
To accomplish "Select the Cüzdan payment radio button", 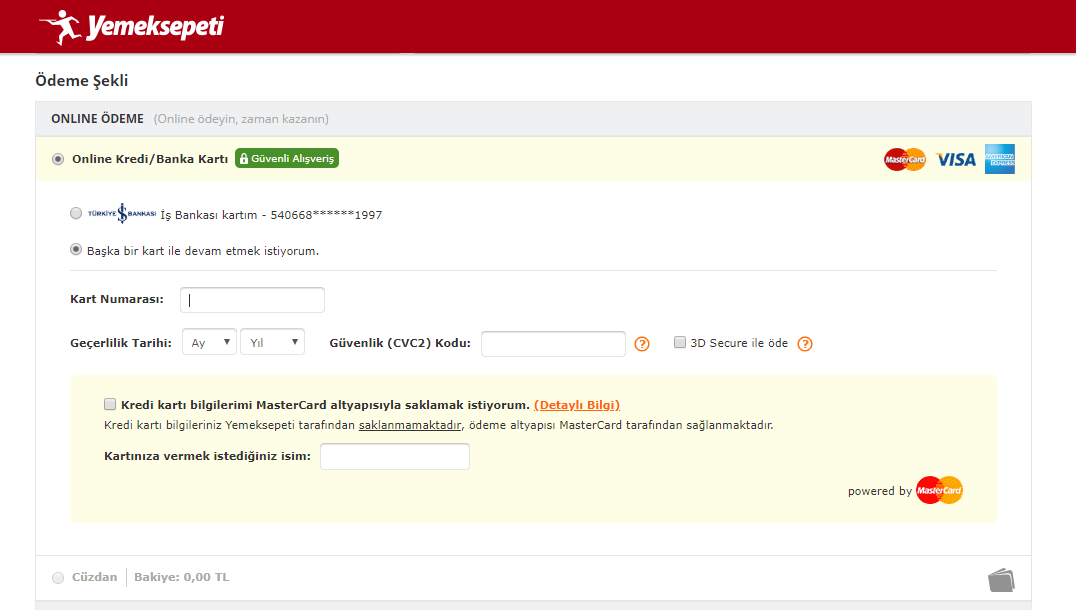I will coord(58,578).
